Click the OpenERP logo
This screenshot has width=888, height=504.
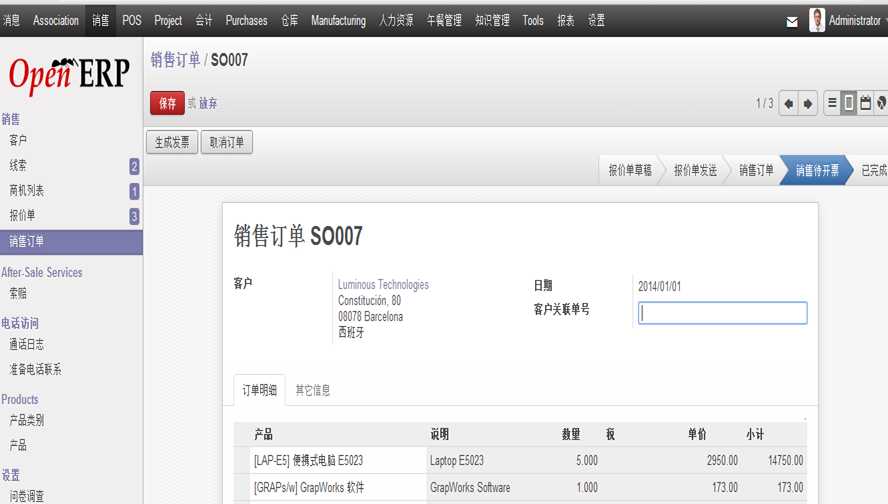(x=69, y=74)
